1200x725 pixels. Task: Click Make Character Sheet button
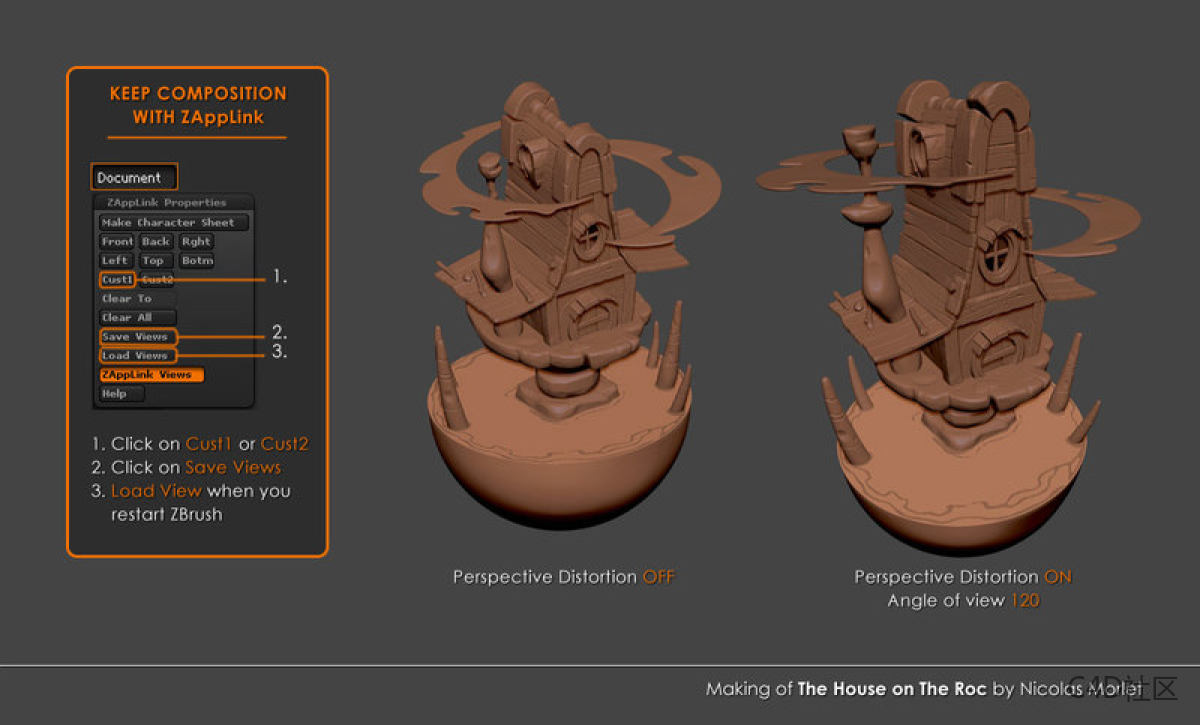tap(173, 223)
